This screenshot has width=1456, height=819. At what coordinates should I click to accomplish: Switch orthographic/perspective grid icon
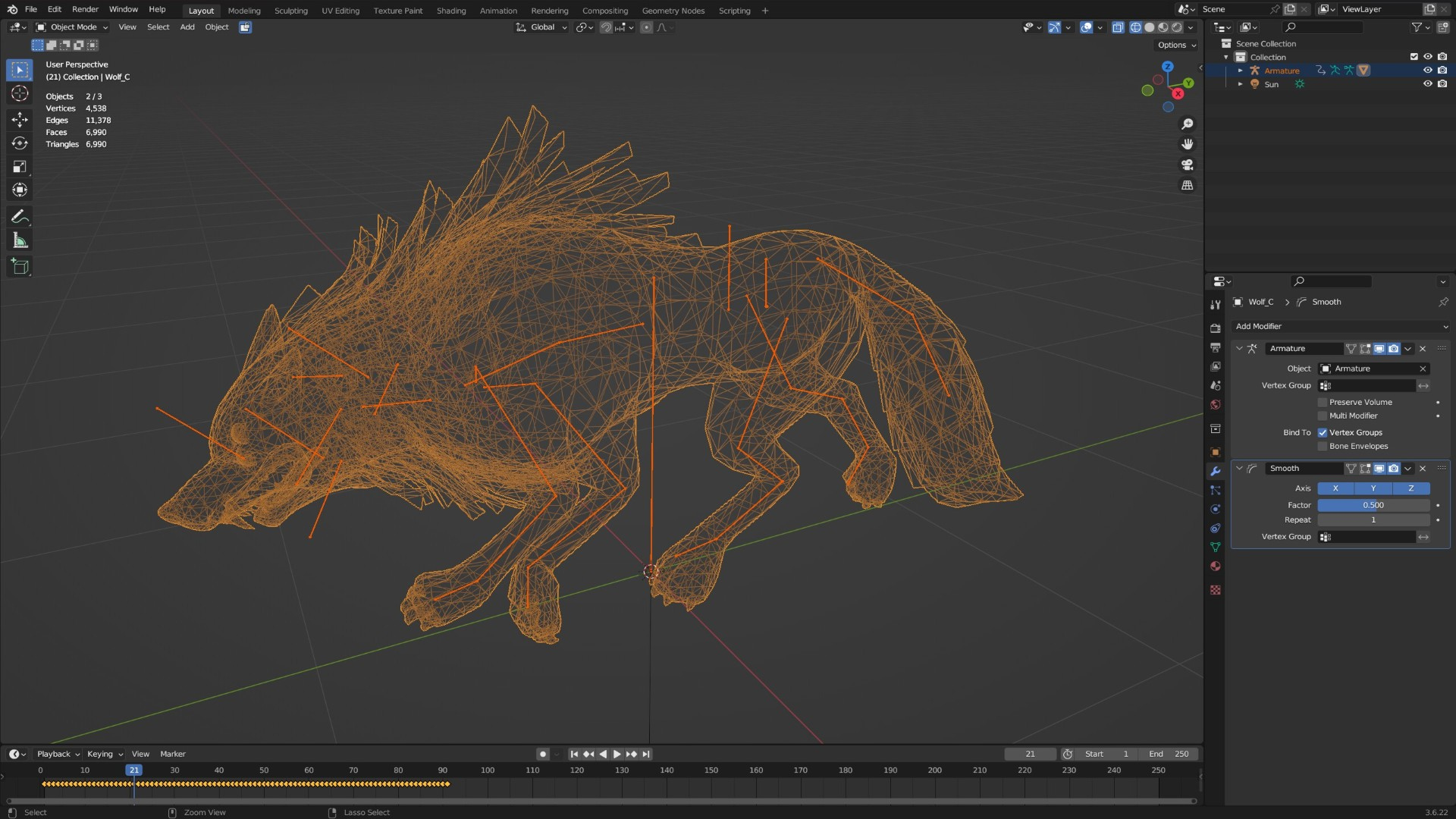pos(1188,185)
